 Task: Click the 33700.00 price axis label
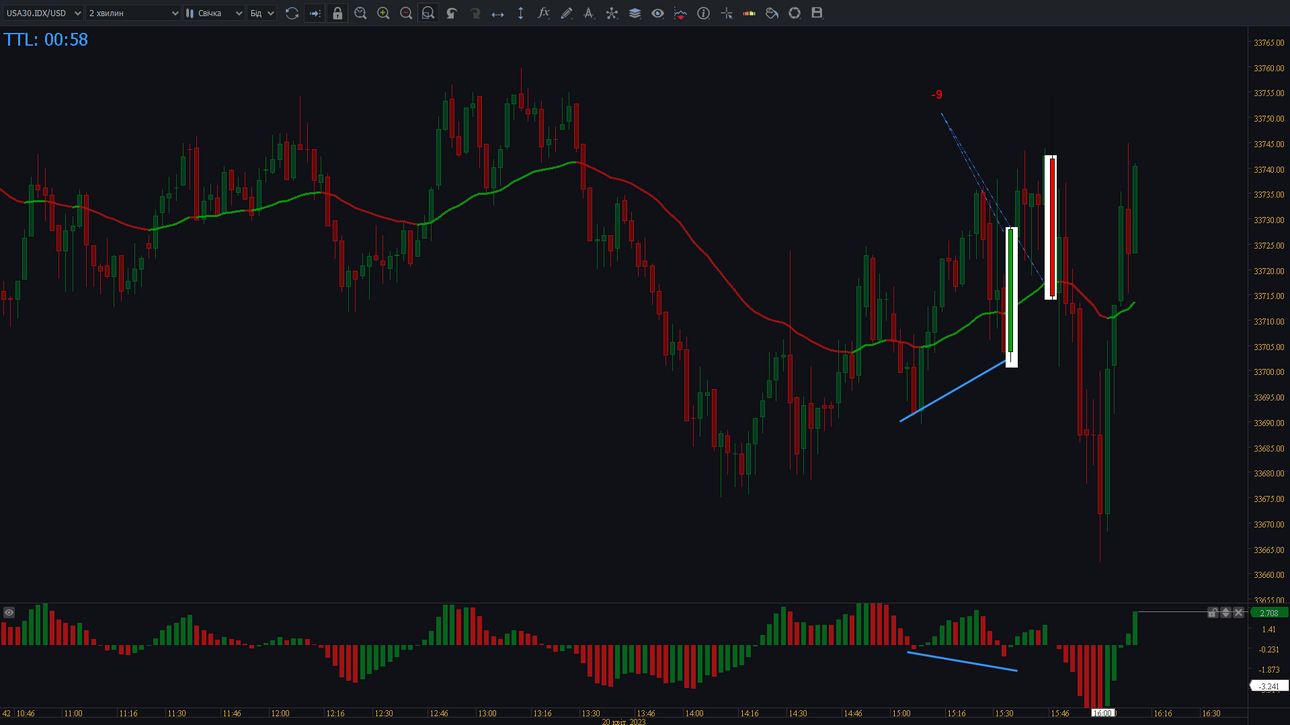1269,372
